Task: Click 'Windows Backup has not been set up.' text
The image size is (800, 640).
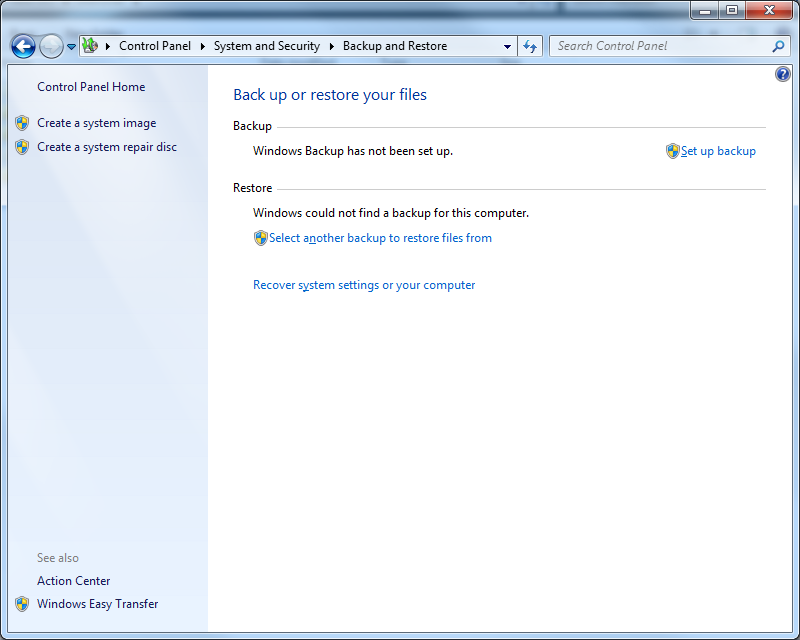Action: 353,151
